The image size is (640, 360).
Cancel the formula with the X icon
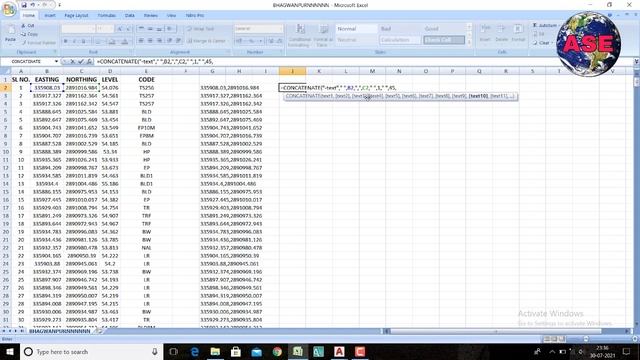coord(73,62)
